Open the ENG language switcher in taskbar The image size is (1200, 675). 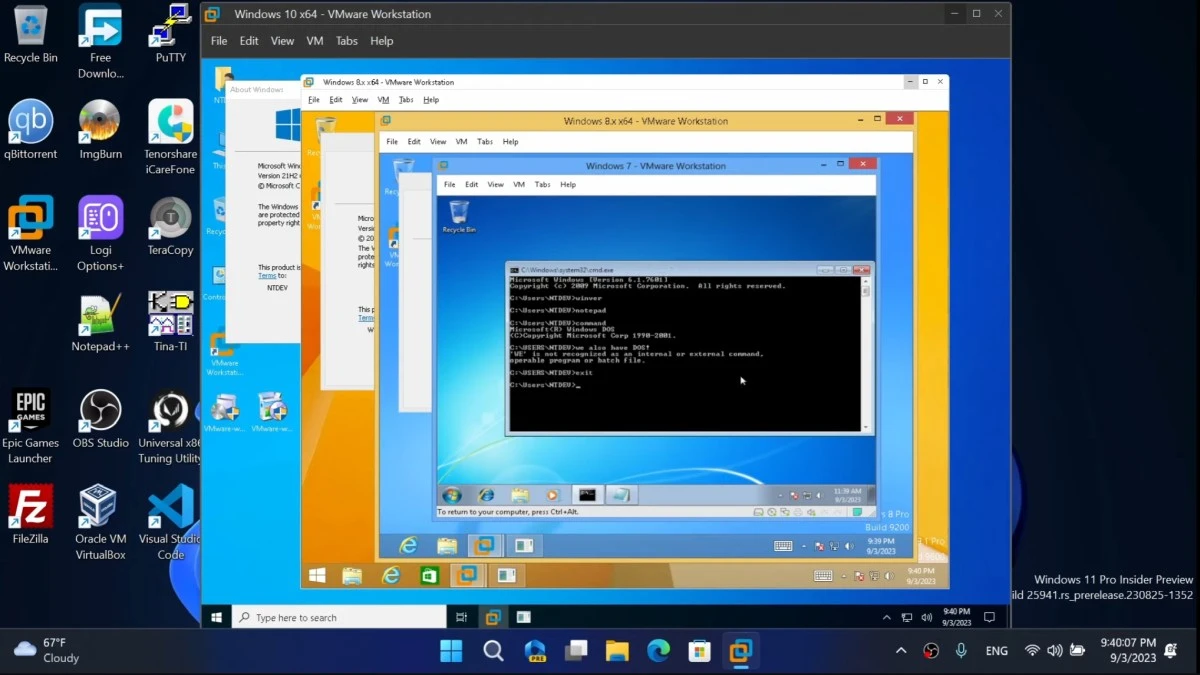996,651
